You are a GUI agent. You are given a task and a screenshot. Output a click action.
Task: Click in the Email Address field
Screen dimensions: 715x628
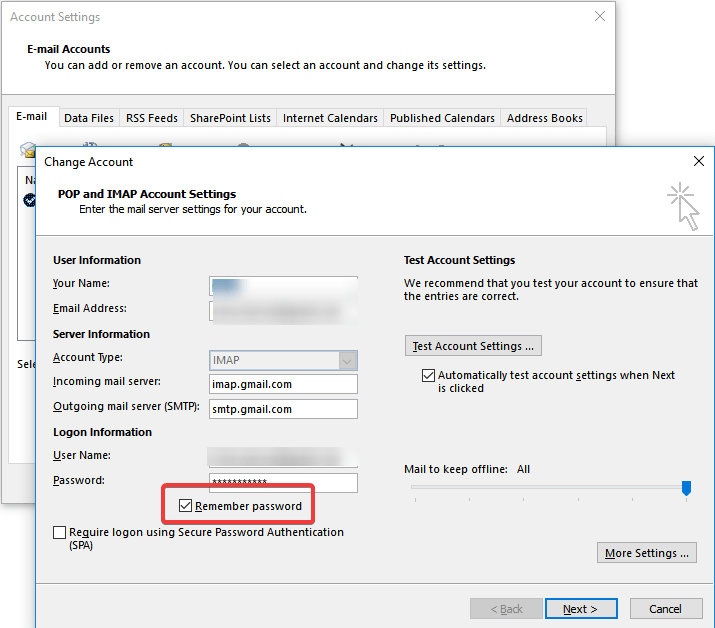point(283,311)
